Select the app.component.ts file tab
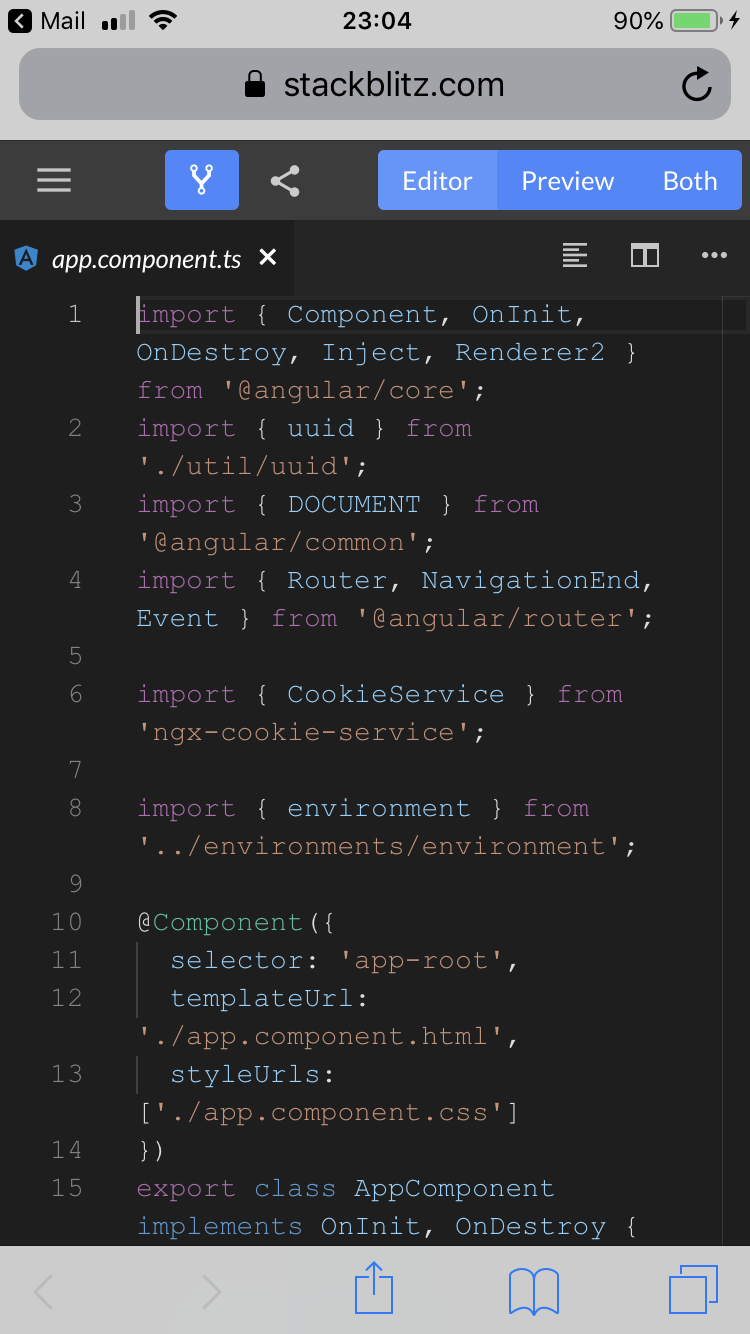 click(146, 259)
